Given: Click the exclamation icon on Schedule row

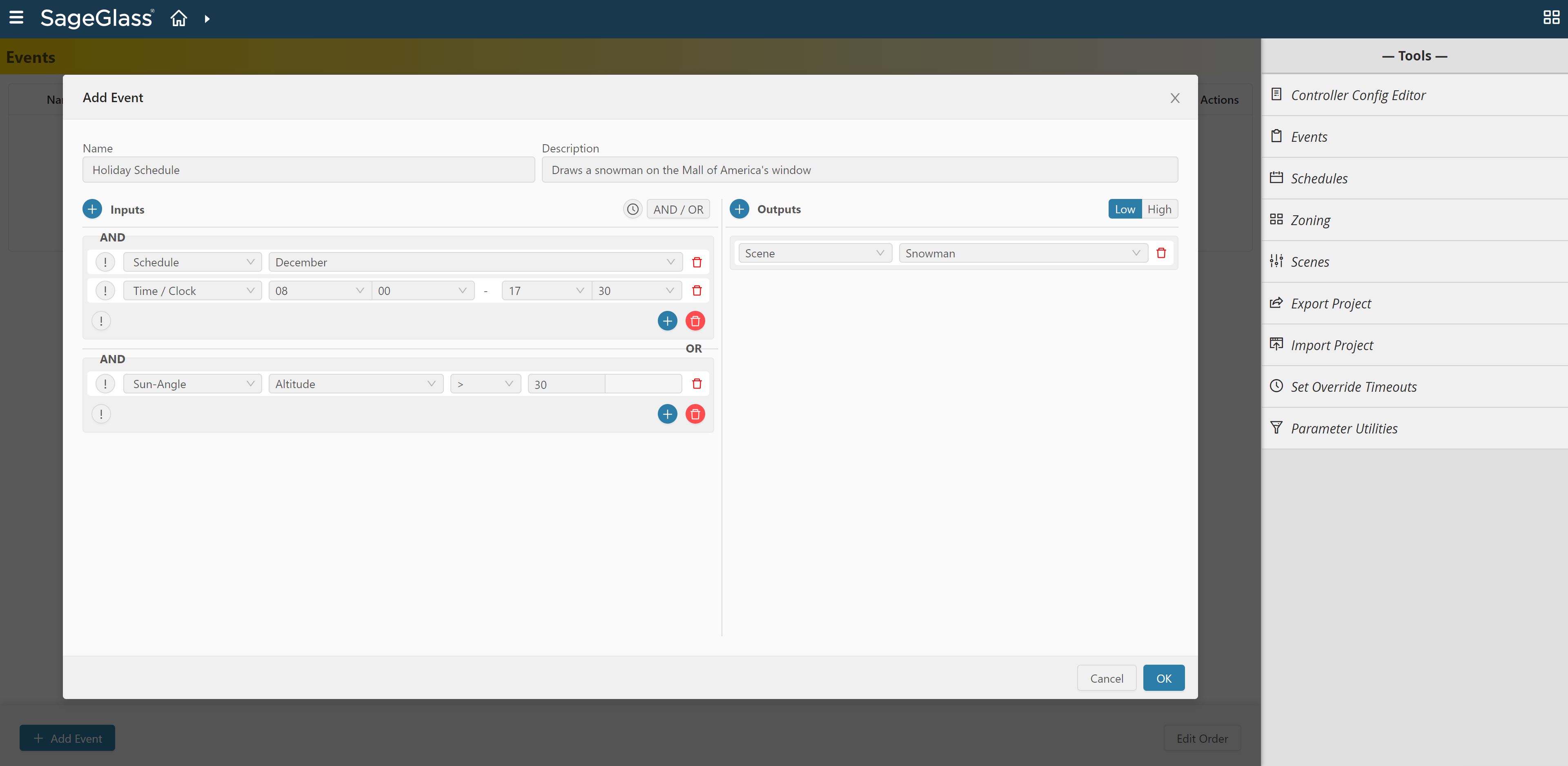Looking at the screenshot, I should click(x=105, y=262).
